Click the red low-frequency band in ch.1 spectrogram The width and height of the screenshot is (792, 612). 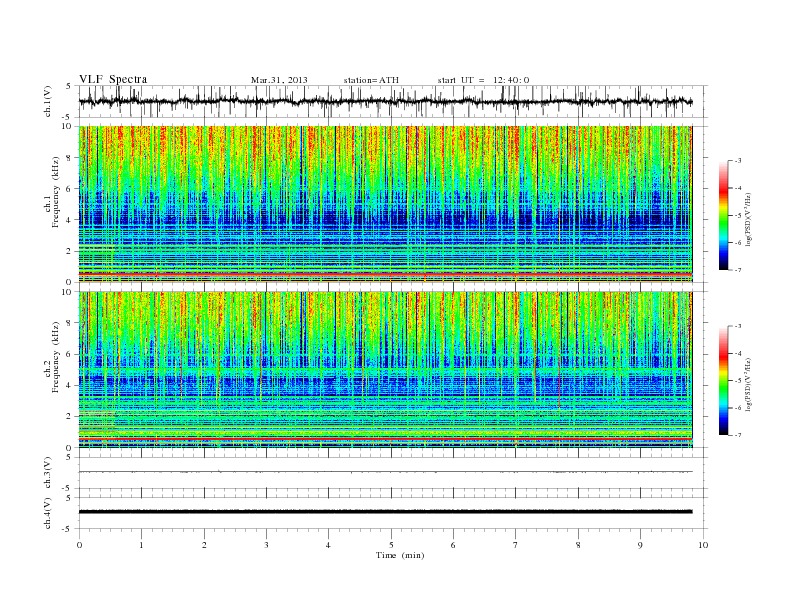[x=385, y=273]
